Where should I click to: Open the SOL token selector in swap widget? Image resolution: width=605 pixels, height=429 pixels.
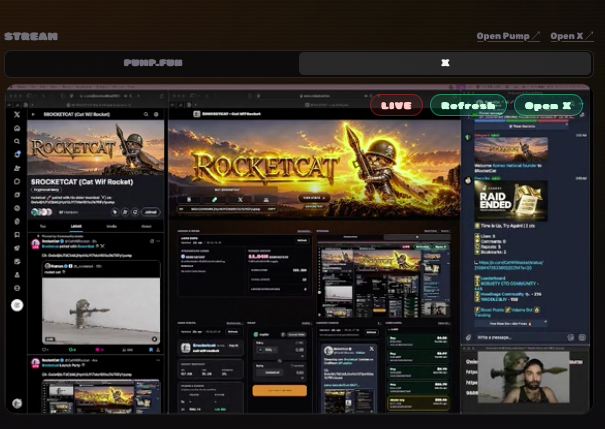[x=267, y=350]
